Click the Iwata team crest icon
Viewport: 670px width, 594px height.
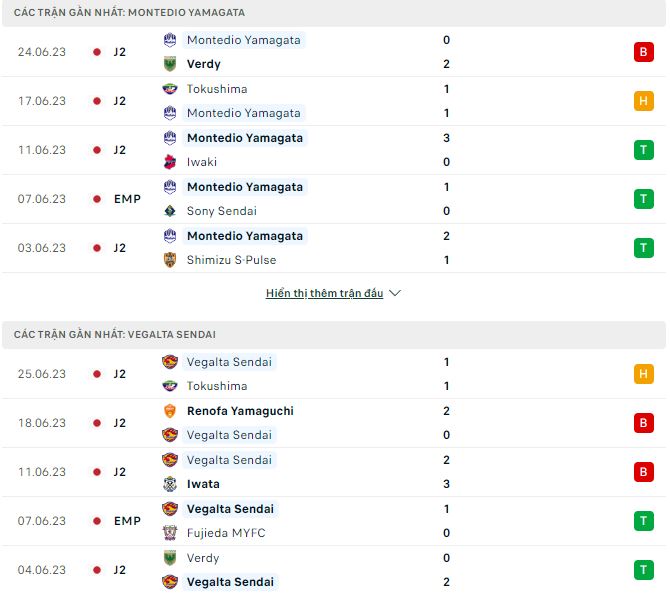coord(170,484)
